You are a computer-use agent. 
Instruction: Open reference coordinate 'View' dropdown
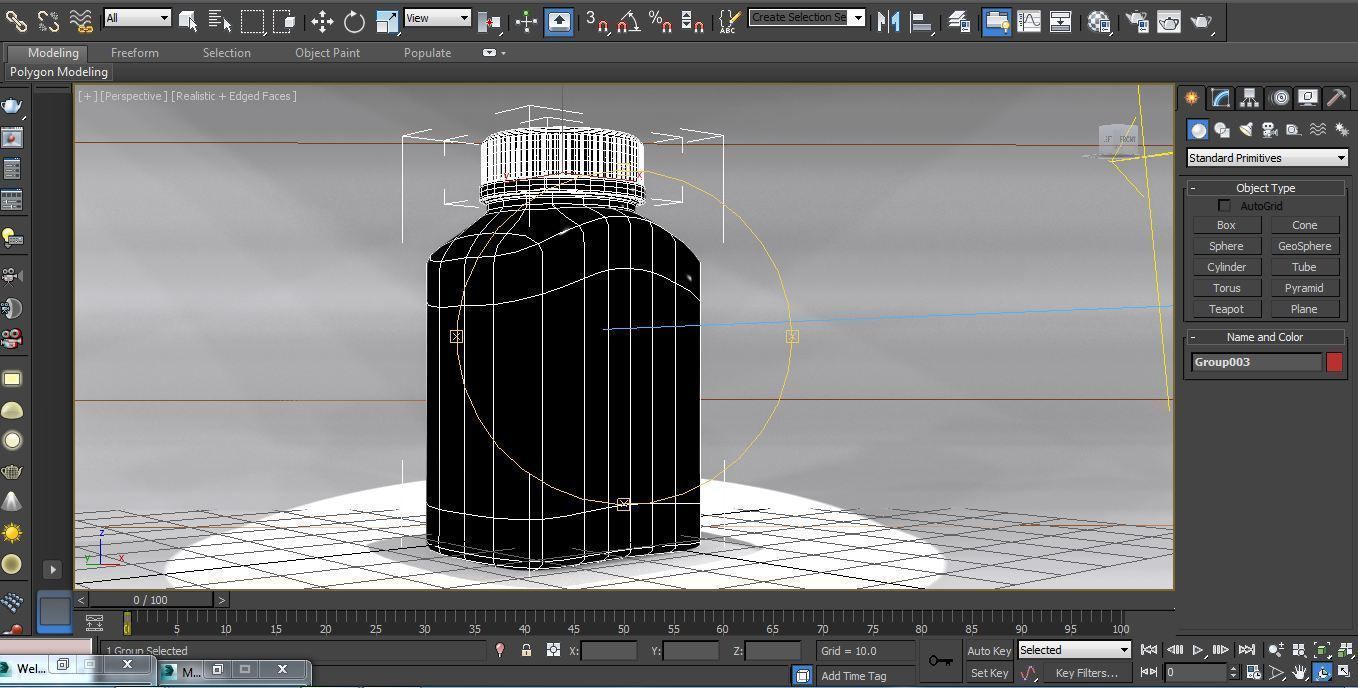pos(437,18)
